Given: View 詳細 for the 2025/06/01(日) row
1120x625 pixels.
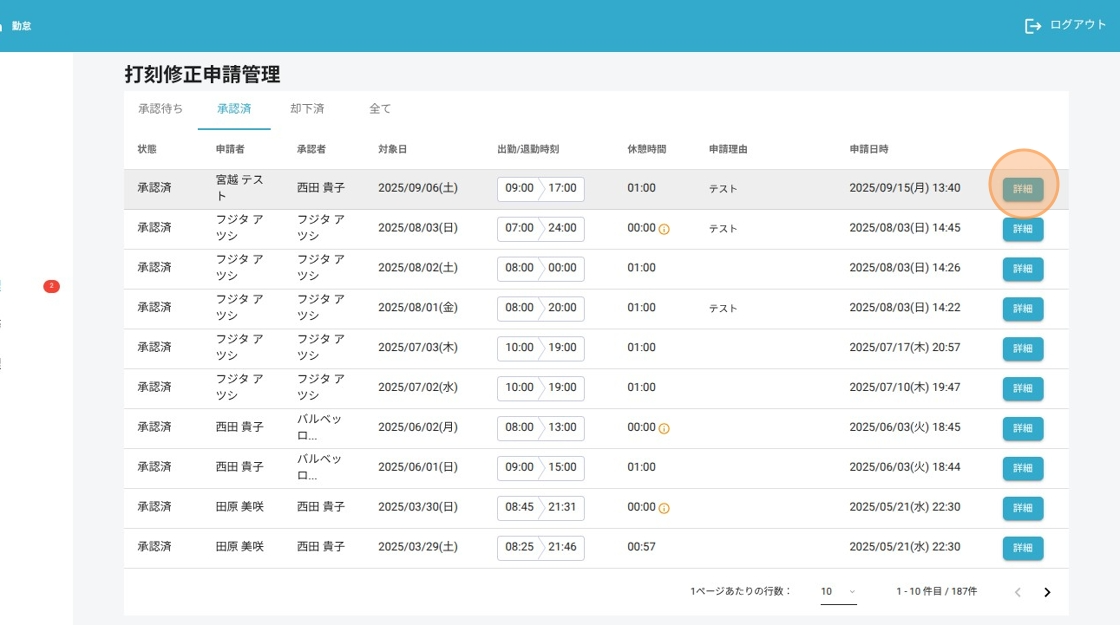Looking at the screenshot, I should coord(1023,468).
